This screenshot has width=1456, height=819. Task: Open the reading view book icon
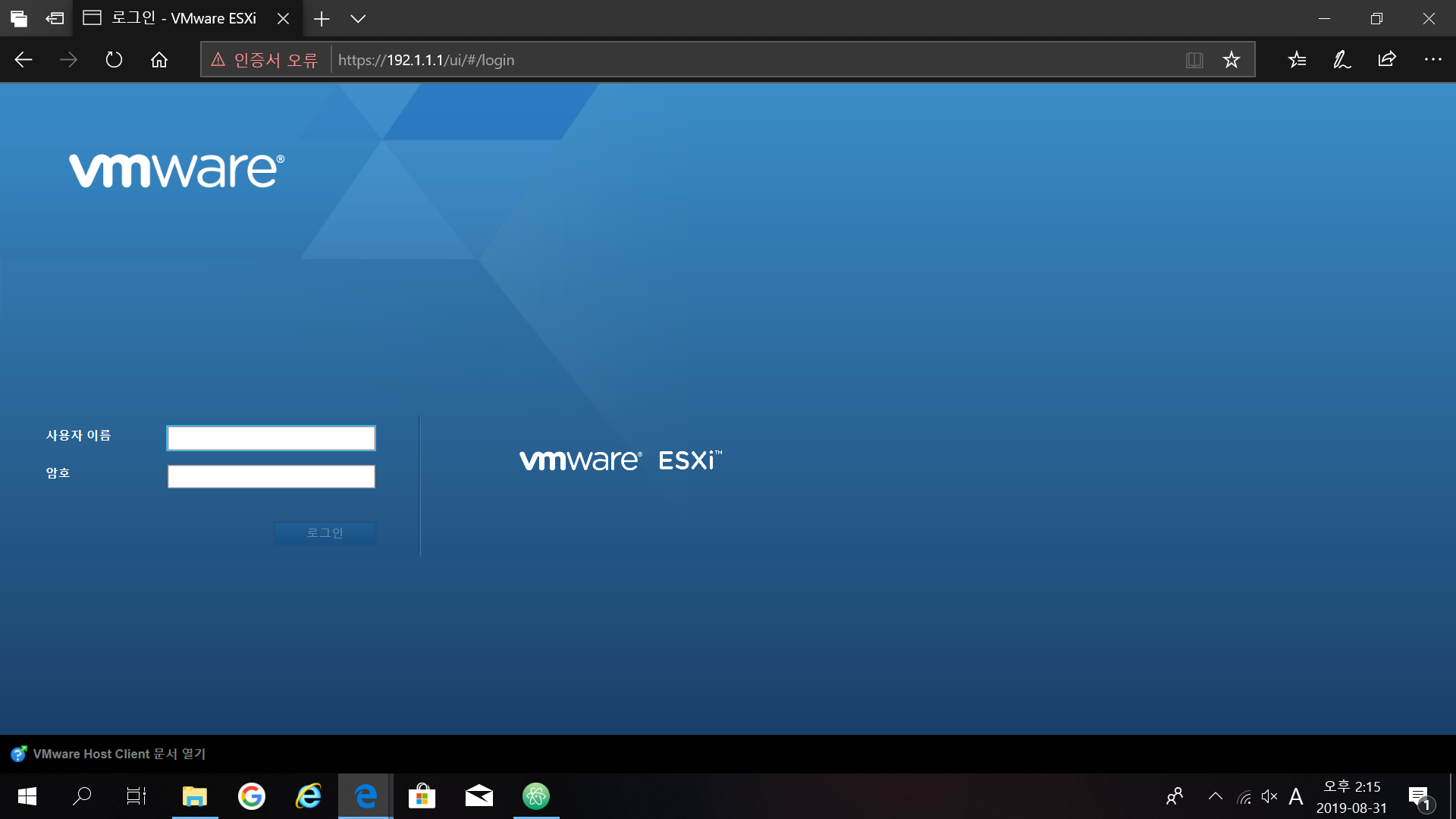[x=1194, y=60]
